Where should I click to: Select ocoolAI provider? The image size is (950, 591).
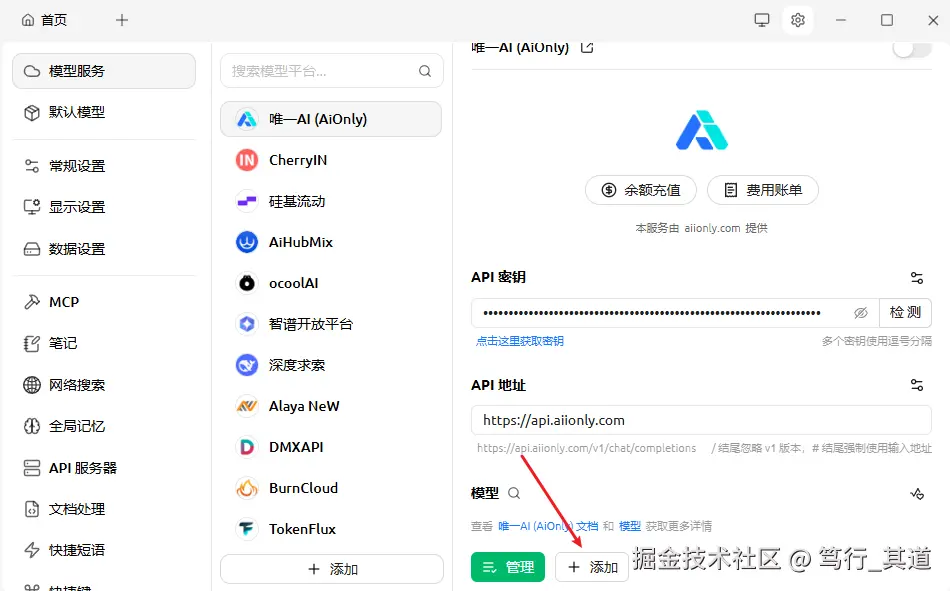tap(331, 283)
